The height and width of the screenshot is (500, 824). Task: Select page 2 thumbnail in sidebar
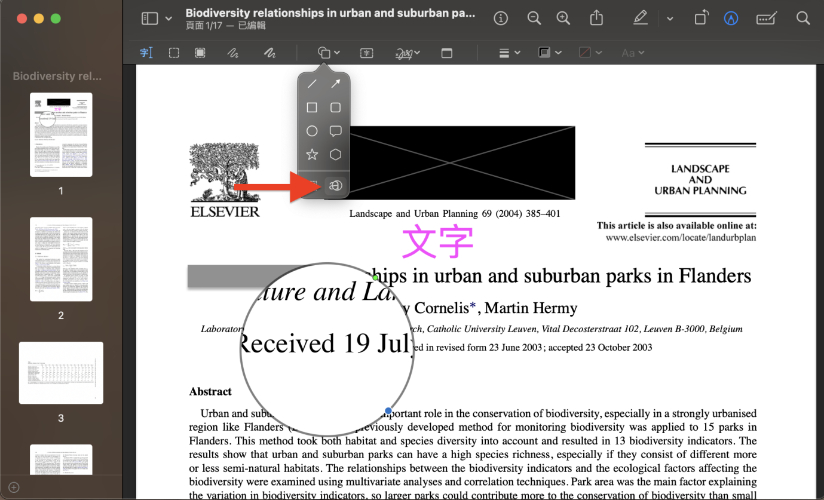click(x=61, y=259)
